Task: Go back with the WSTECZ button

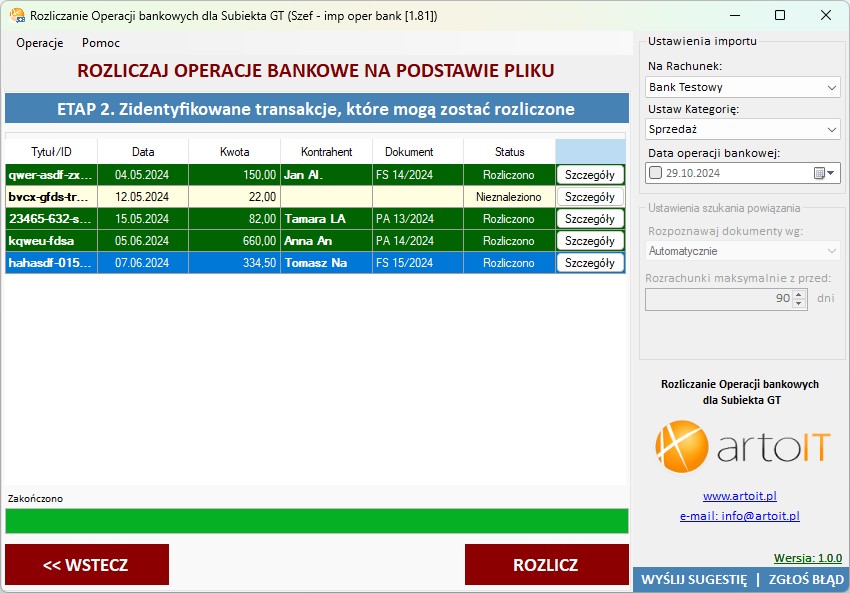Action: (x=86, y=565)
